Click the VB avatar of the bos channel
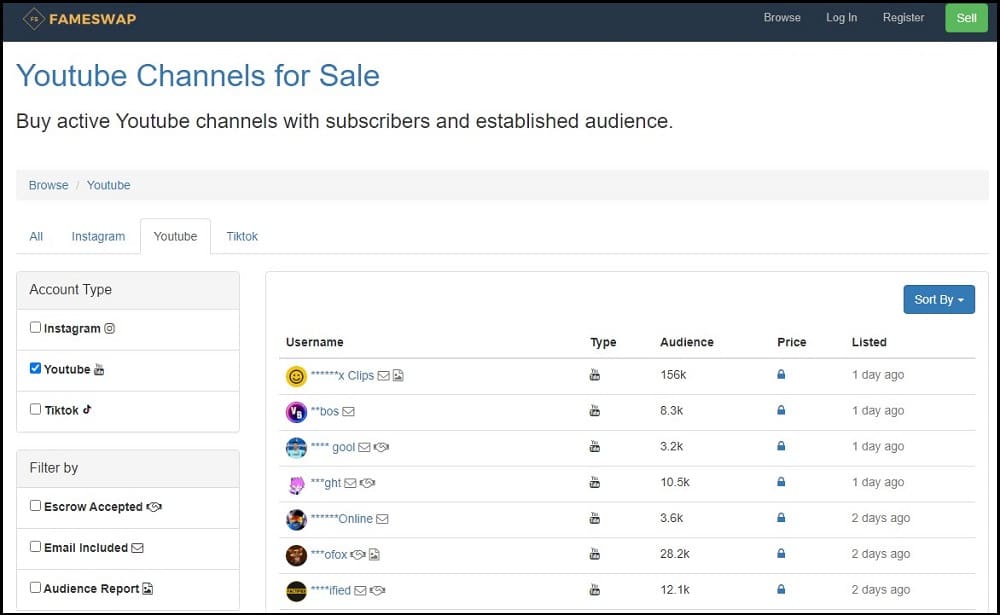 296,412
